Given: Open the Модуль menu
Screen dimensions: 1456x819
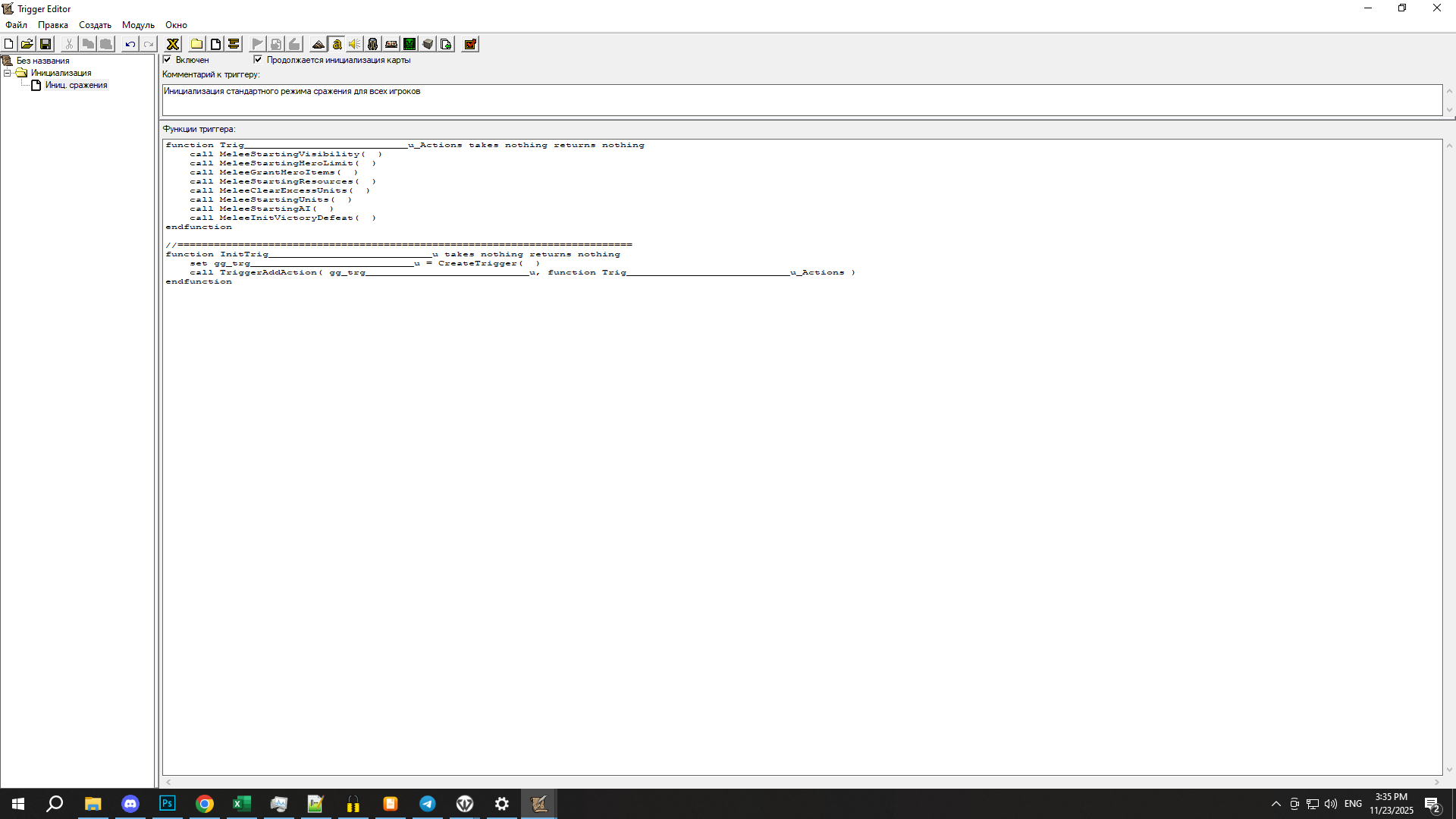Looking at the screenshot, I should (x=138, y=25).
